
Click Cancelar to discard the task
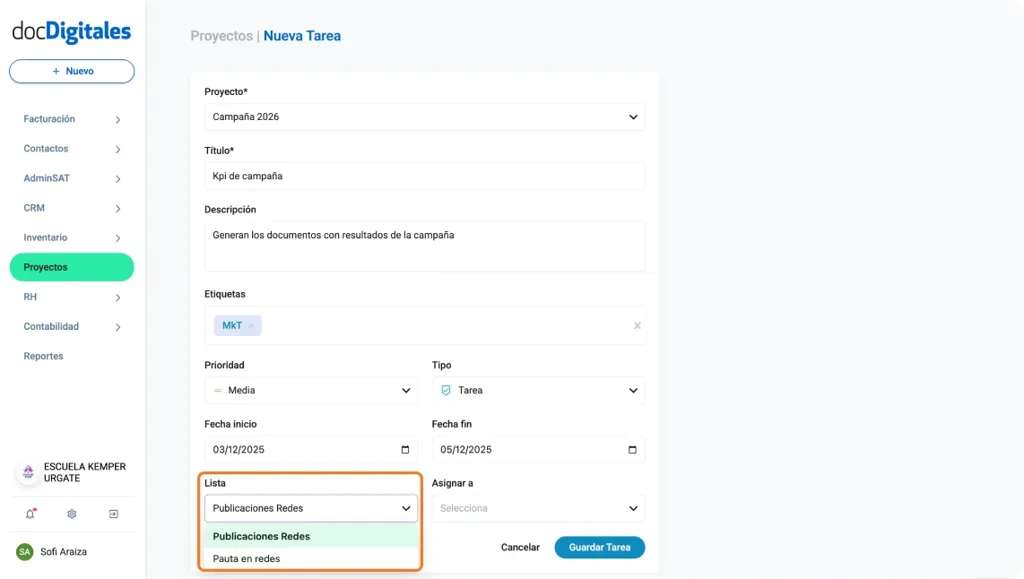518,547
